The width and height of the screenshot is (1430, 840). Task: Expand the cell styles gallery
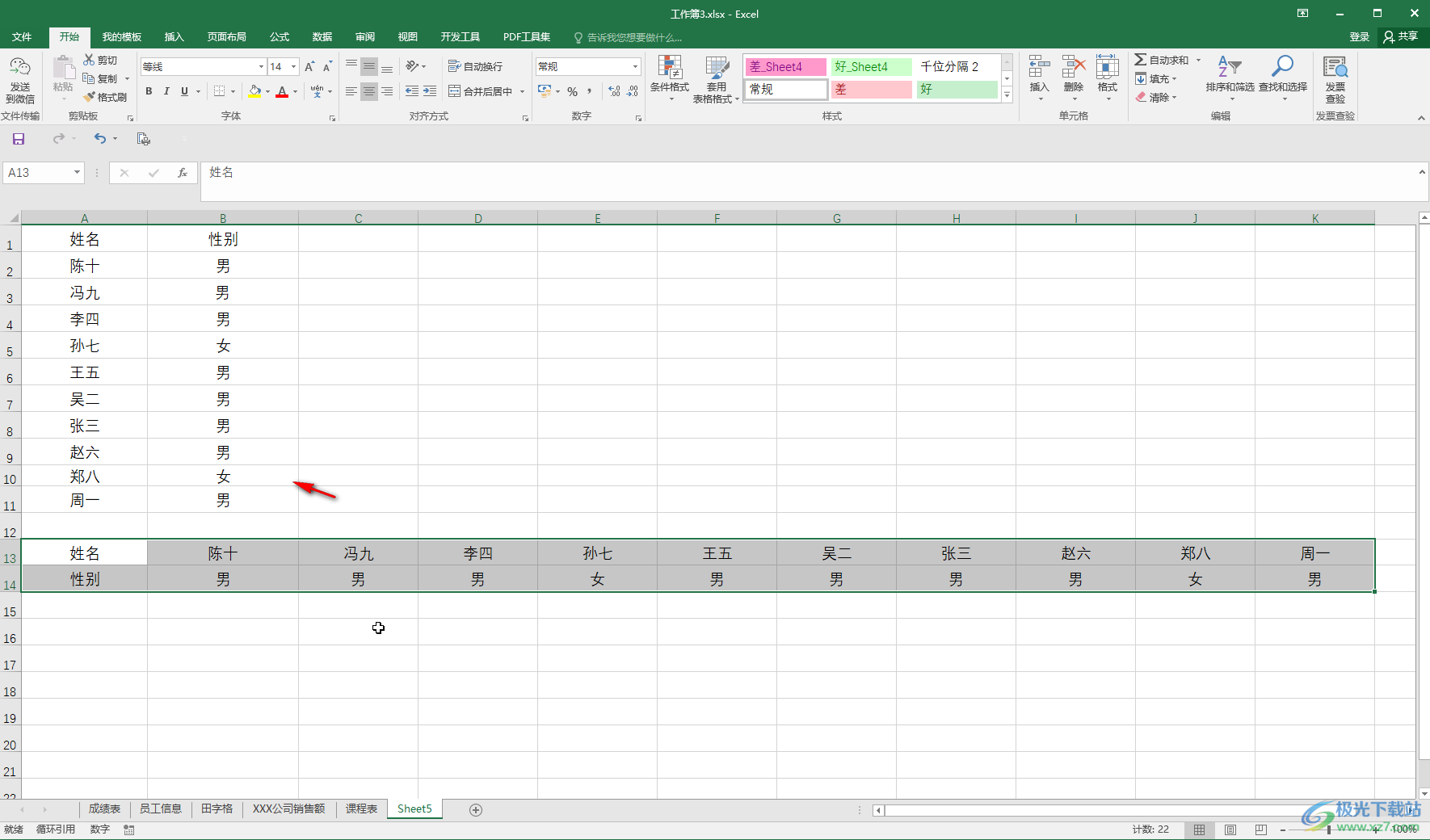(1007, 95)
